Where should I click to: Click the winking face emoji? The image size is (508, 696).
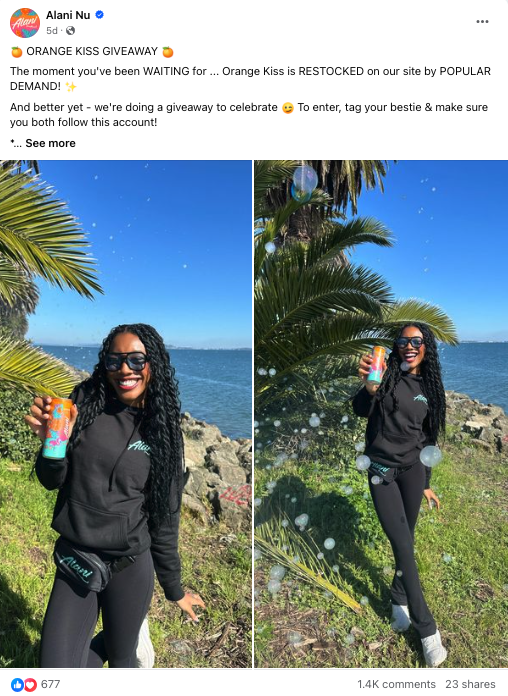[288, 108]
